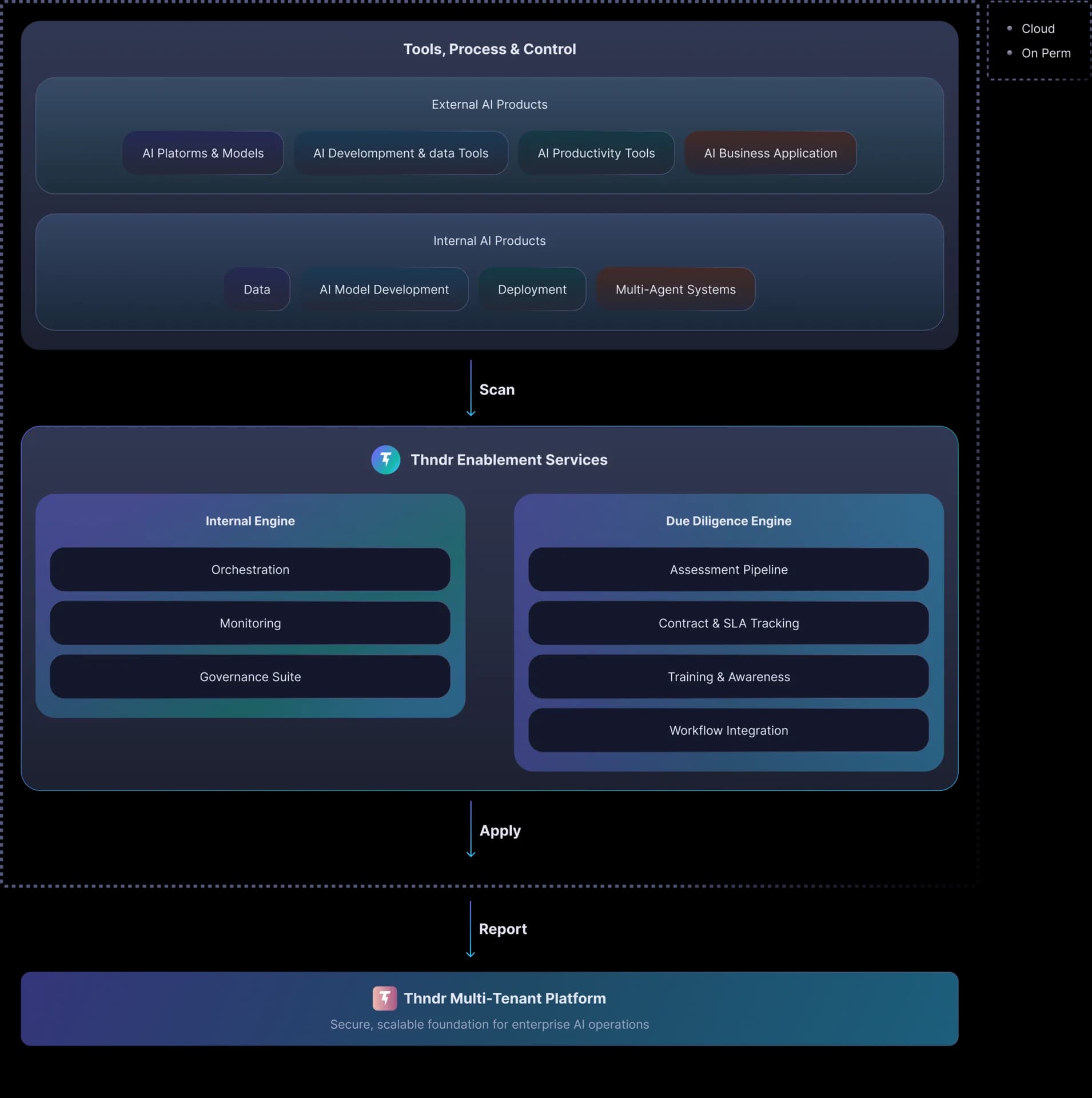Select the Deployment pill

coord(532,289)
